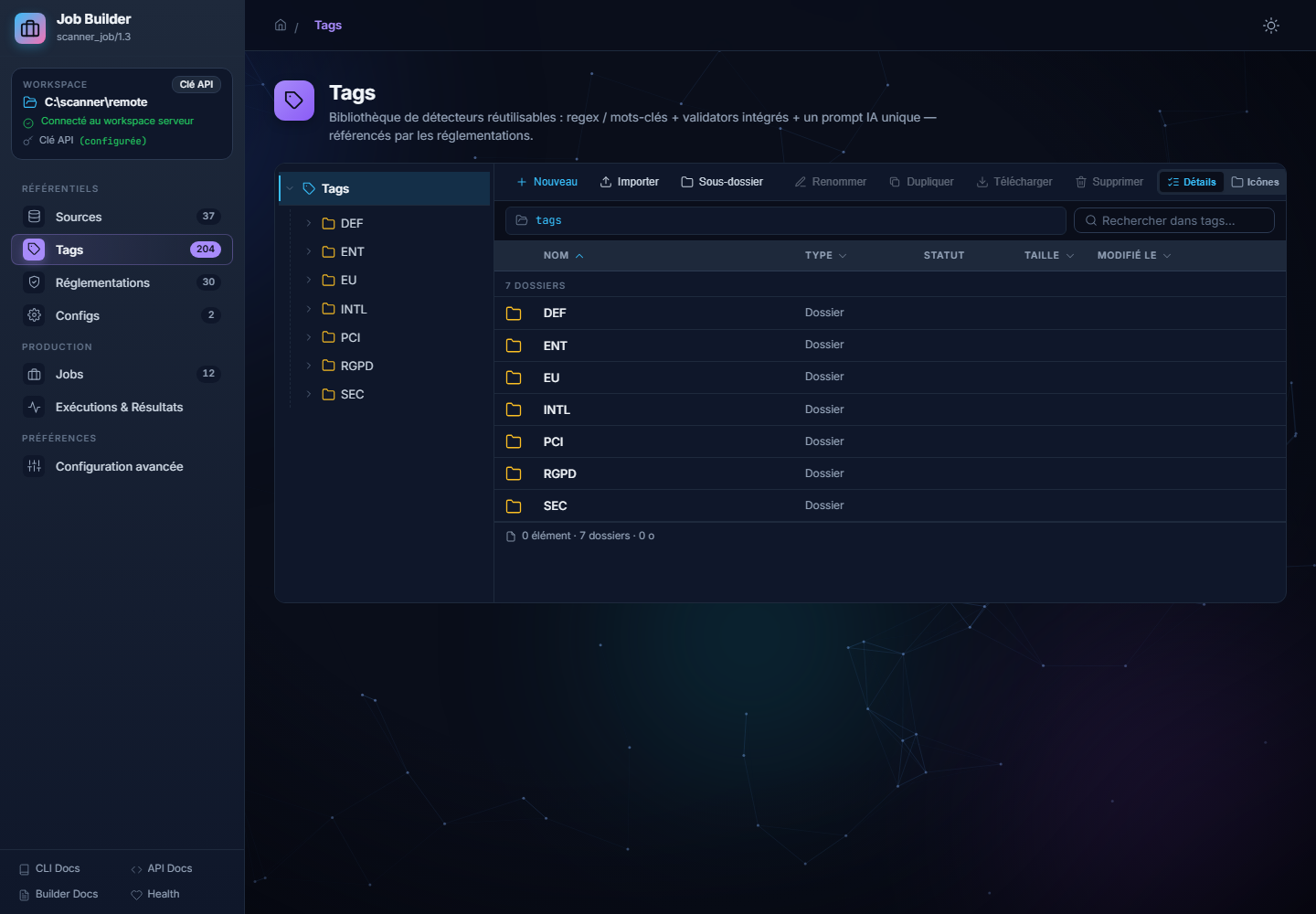Expand INTL folder in the tree
Screen dimensions: 1316x914
(x=309, y=309)
